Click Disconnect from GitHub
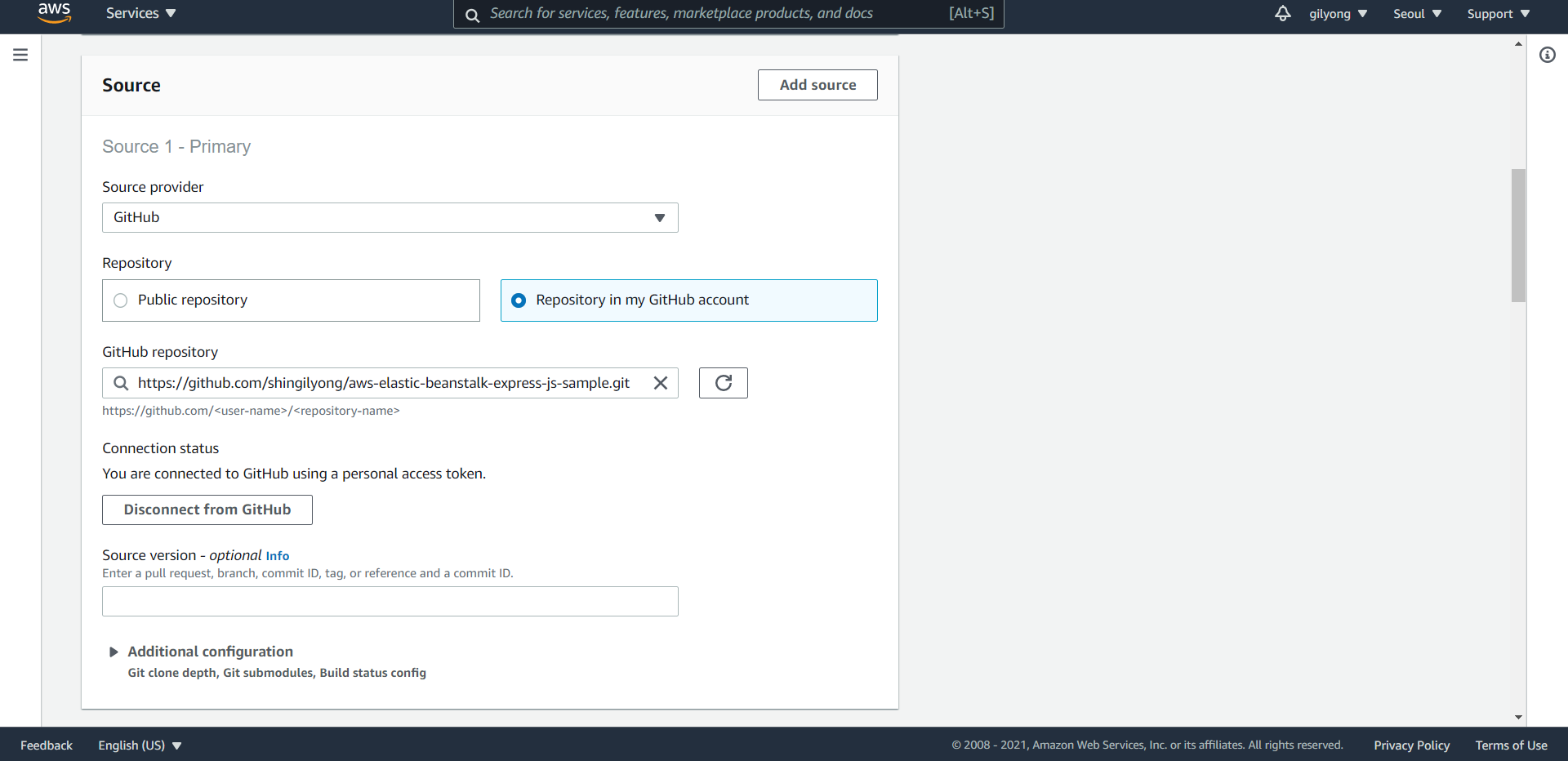Screen dimensions: 1568x761 [207, 510]
